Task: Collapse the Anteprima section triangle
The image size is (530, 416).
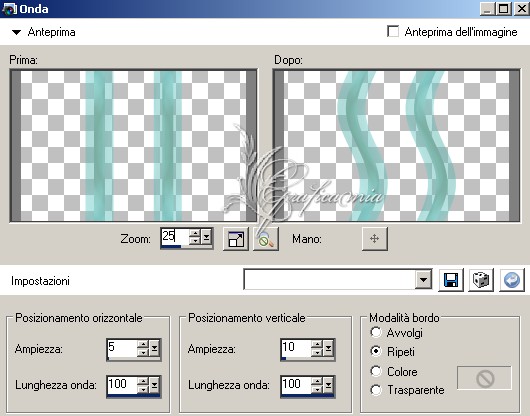Action: pos(16,32)
